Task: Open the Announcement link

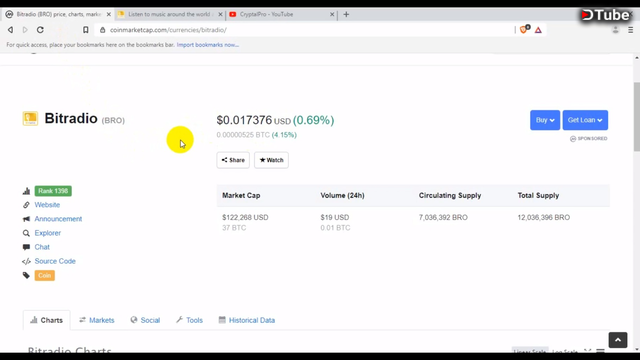Action: coord(58,219)
